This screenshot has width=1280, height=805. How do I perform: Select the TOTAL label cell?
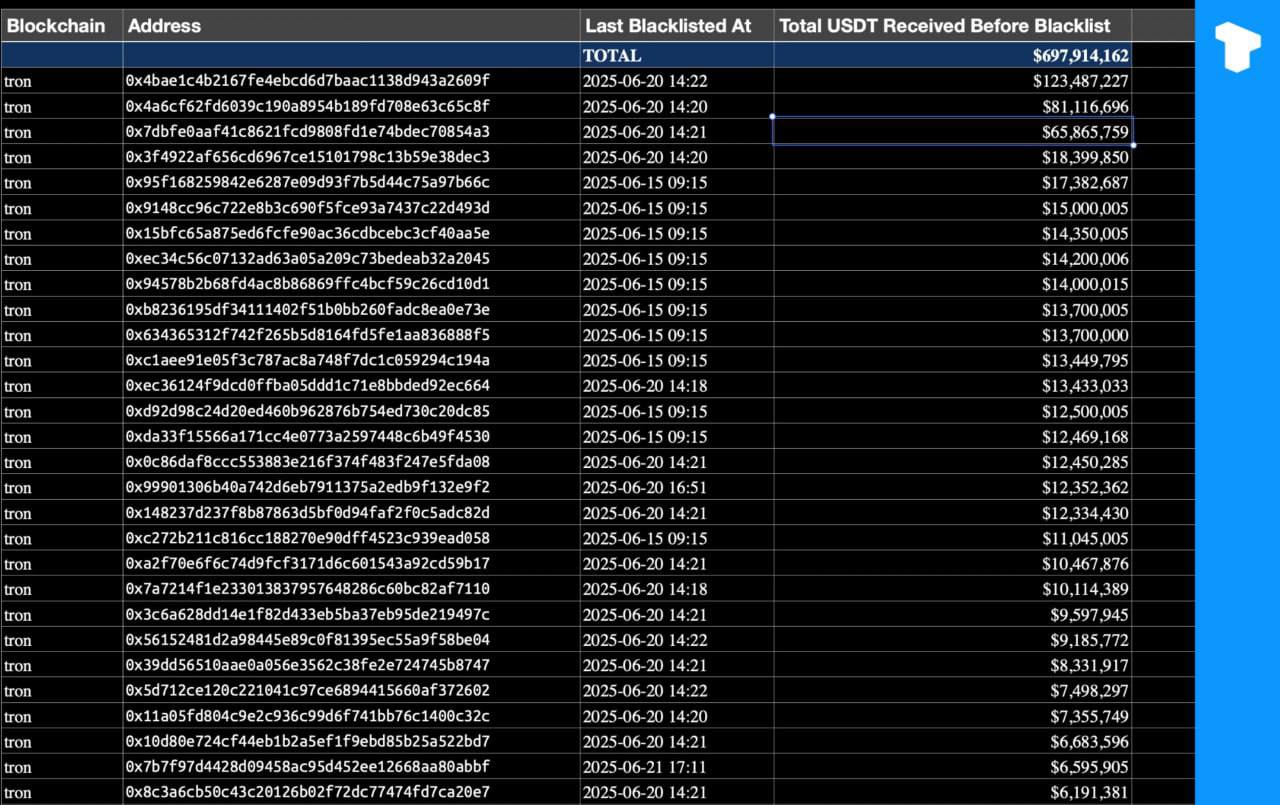(x=676, y=56)
